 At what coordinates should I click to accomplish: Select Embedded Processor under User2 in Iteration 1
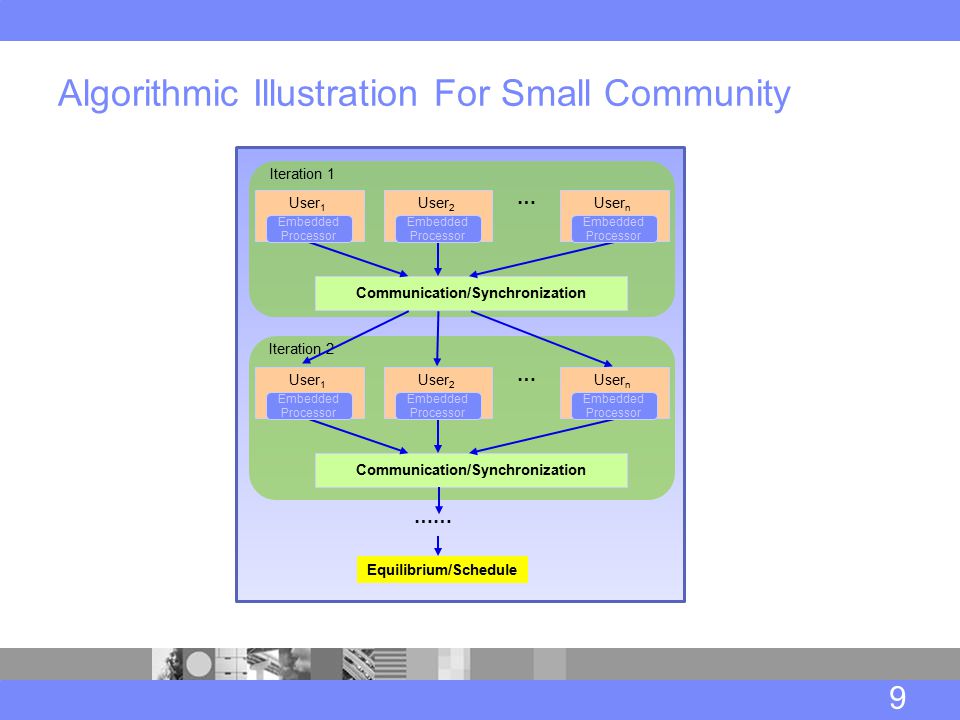pyautogui.click(x=438, y=229)
